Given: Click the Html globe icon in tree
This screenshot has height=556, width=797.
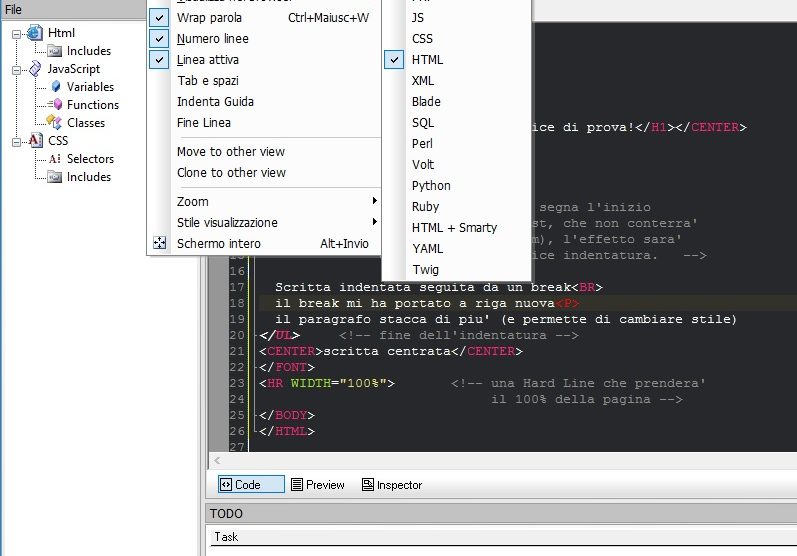Looking at the screenshot, I should [x=36, y=33].
